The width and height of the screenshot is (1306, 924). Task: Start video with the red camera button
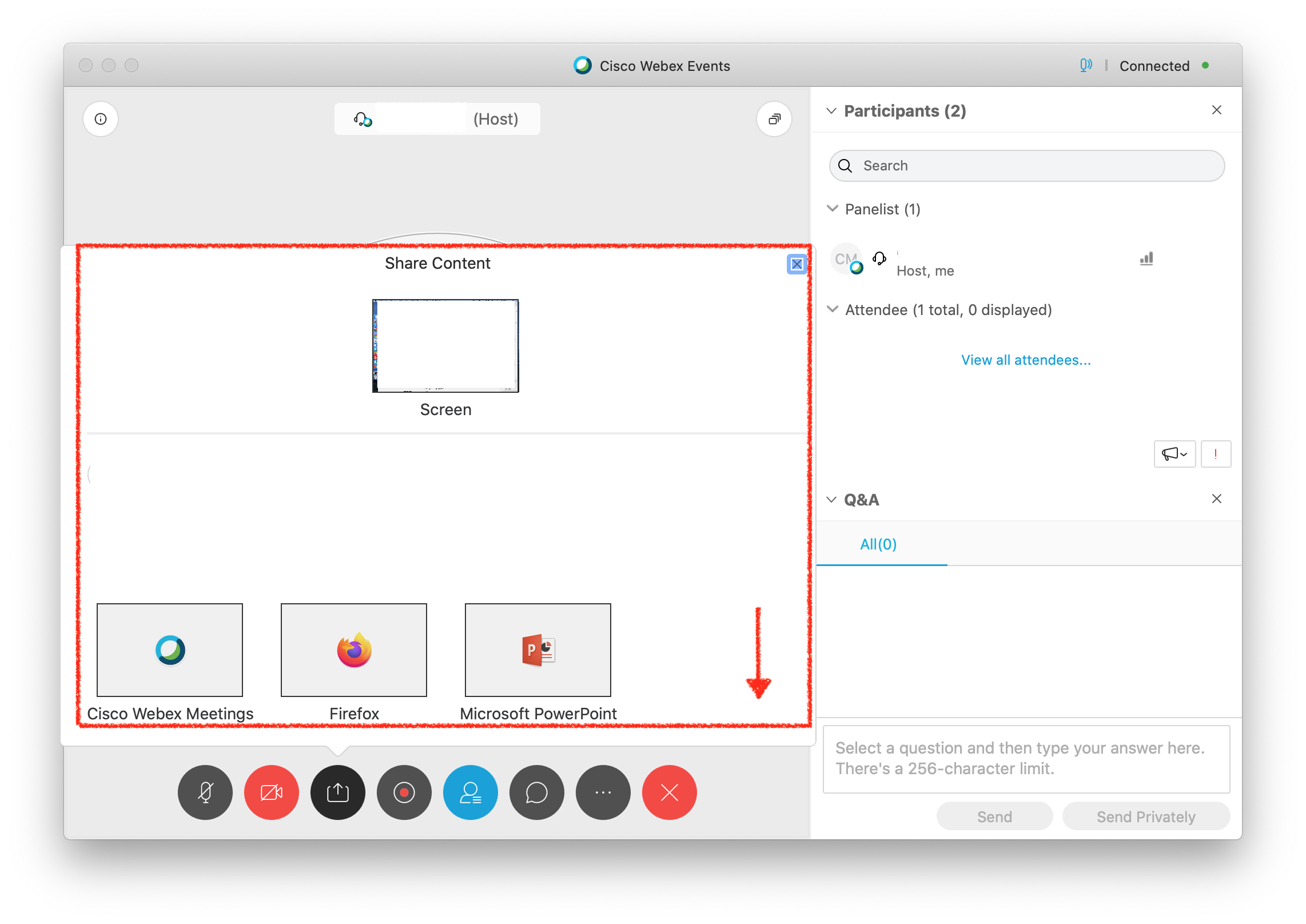tap(271, 792)
